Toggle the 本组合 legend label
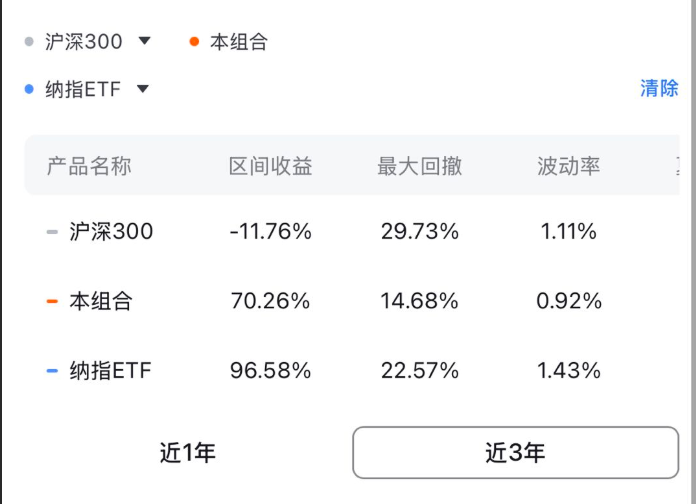 tap(239, 42)
